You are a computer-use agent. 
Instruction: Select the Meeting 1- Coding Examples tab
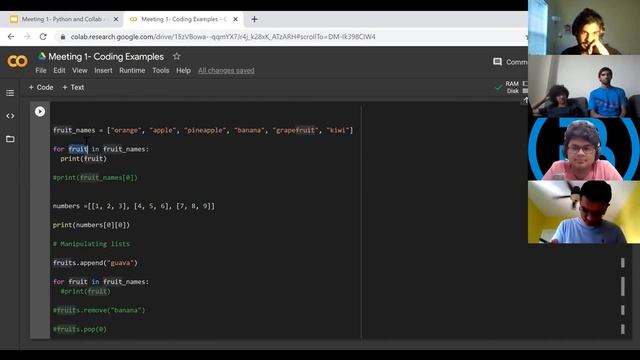(x=184, y=19)
